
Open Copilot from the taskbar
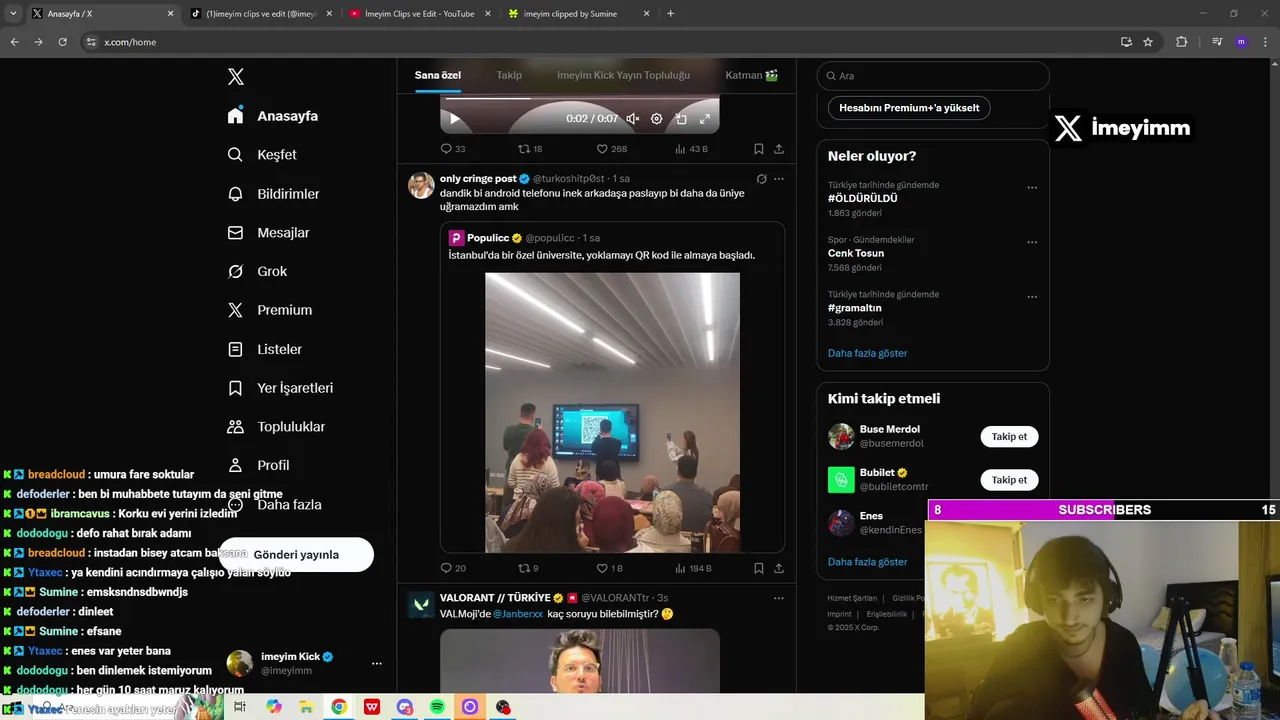(274, 707)
